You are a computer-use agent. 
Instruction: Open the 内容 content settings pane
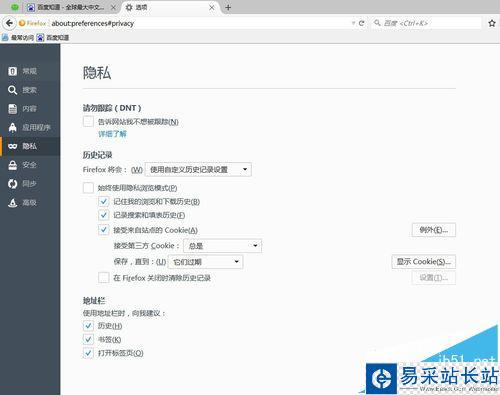30,109
